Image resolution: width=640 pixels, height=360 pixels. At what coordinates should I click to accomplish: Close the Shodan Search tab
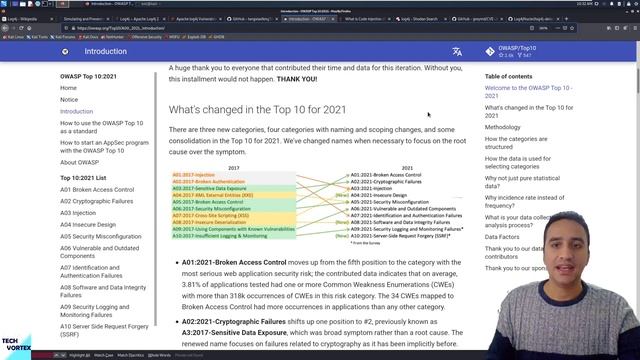tap(445, 19)
